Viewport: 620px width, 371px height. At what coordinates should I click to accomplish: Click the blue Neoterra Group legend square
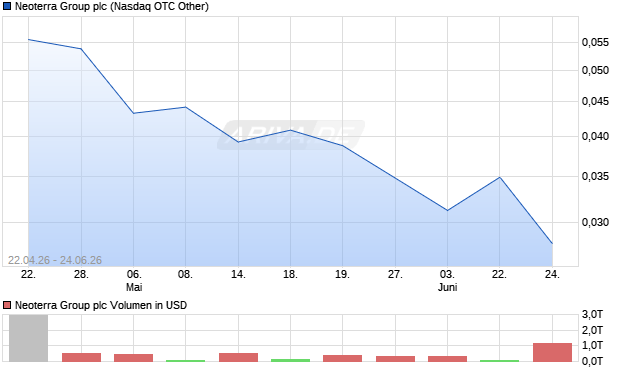pos(7,6)
